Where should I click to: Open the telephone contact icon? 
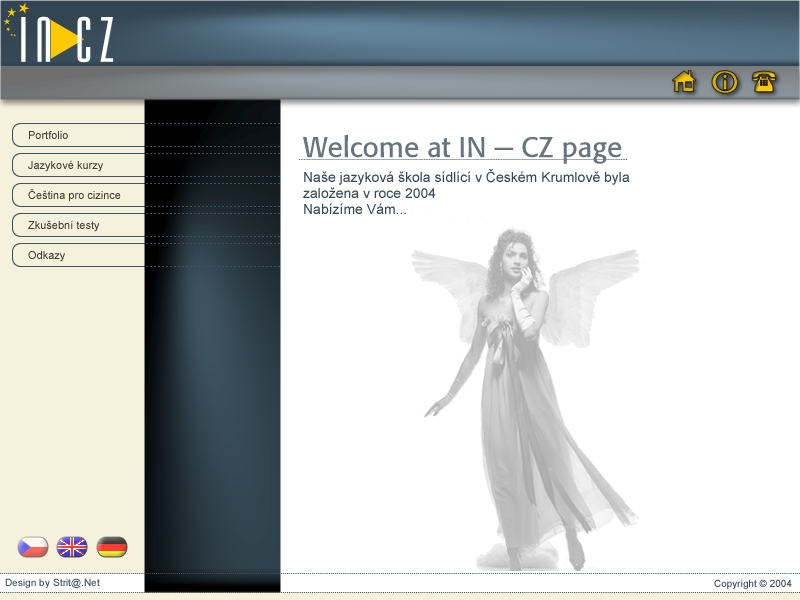click(x=764, y=82)
